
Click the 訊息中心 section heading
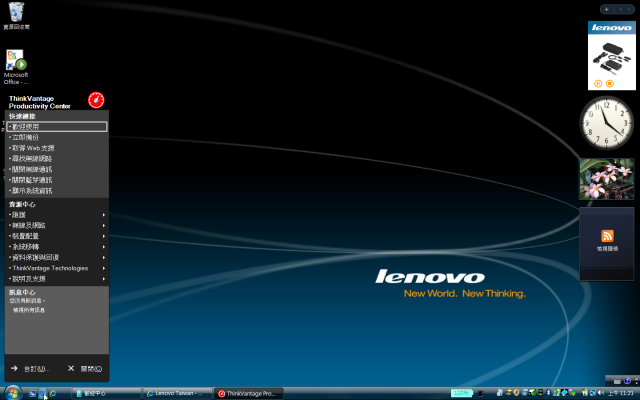pyautogui.click(x=22, y=292)
